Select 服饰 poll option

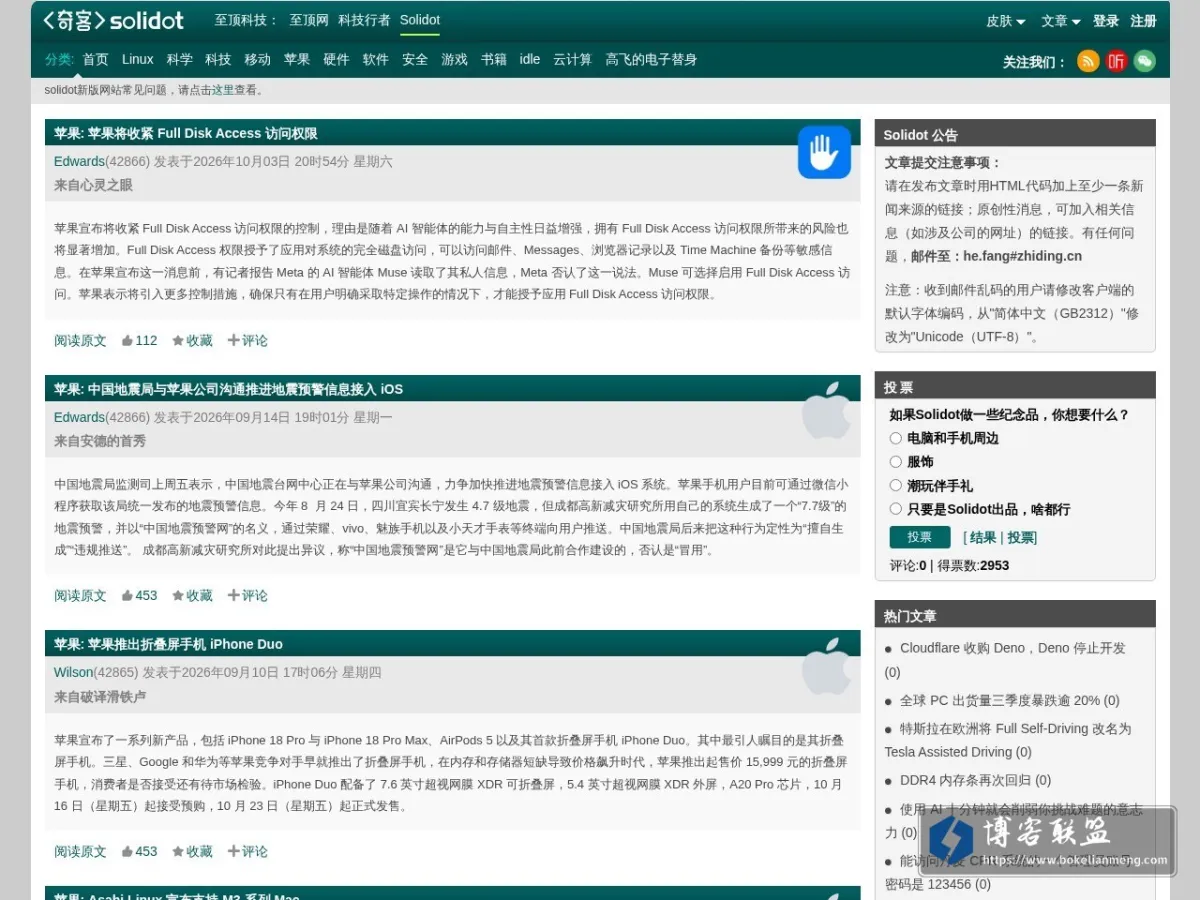(896, 462)
